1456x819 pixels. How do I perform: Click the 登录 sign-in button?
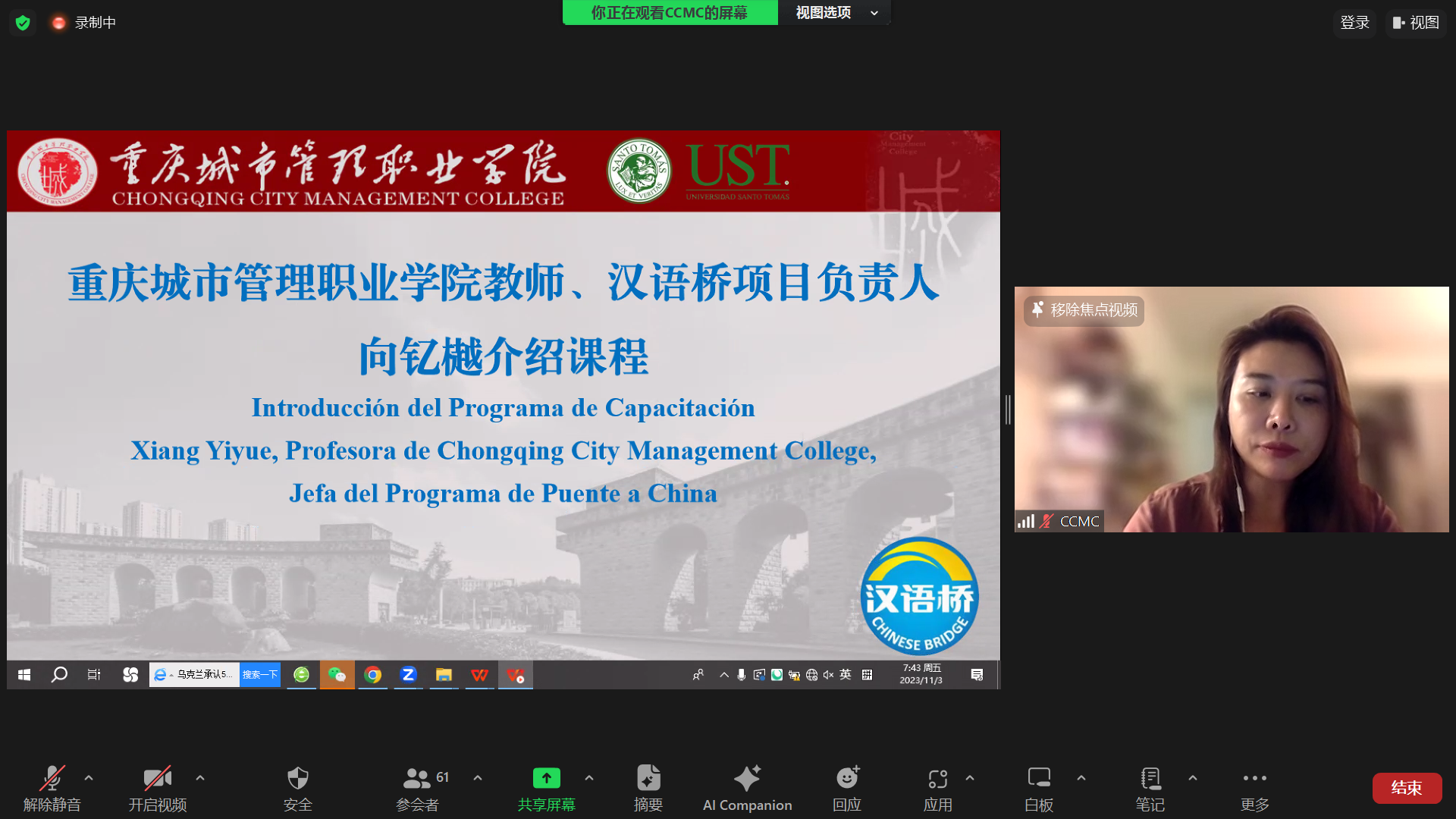tap(1354, 23)
